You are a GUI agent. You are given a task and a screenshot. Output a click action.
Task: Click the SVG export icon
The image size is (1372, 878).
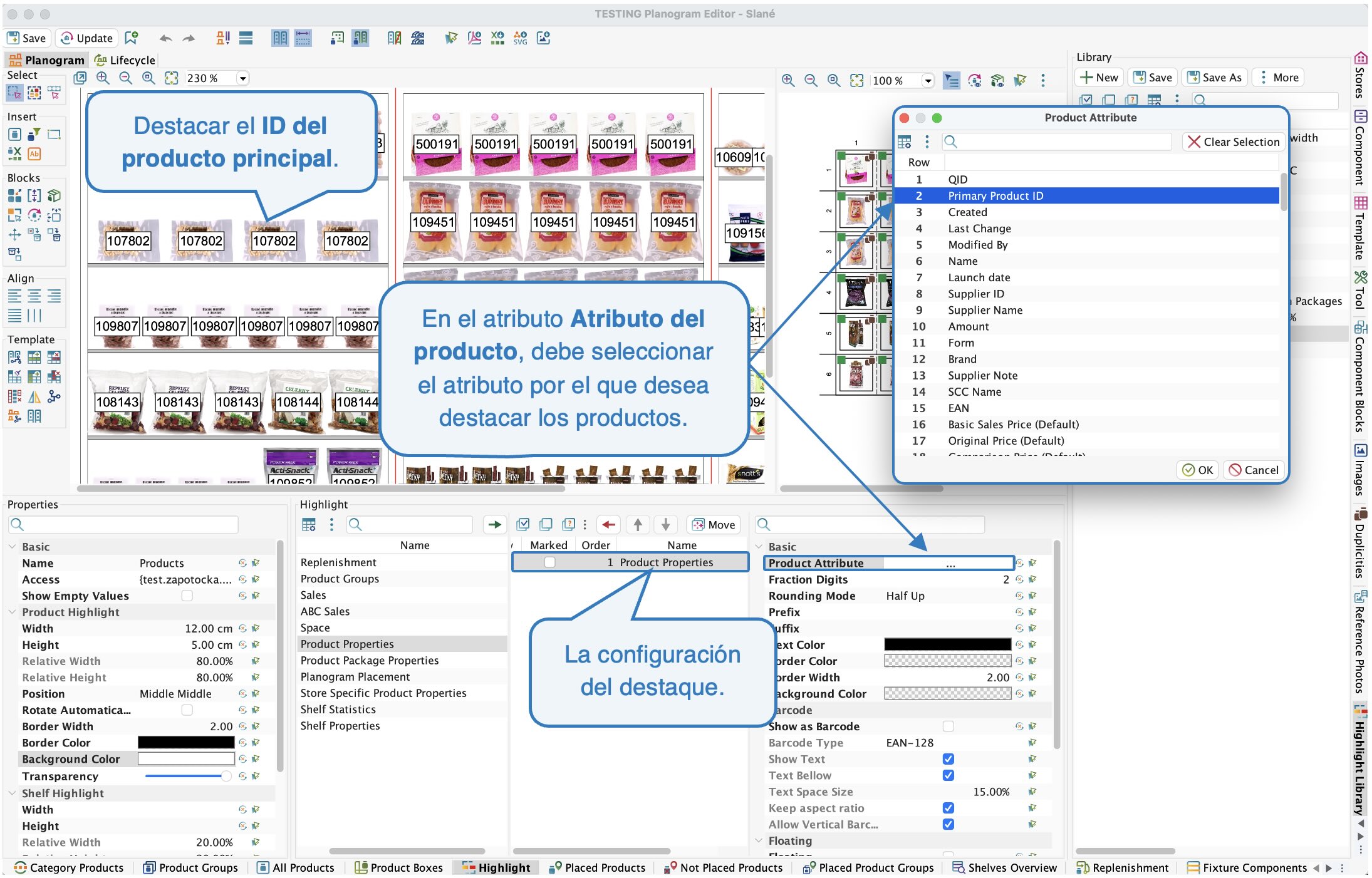(520, 38)
